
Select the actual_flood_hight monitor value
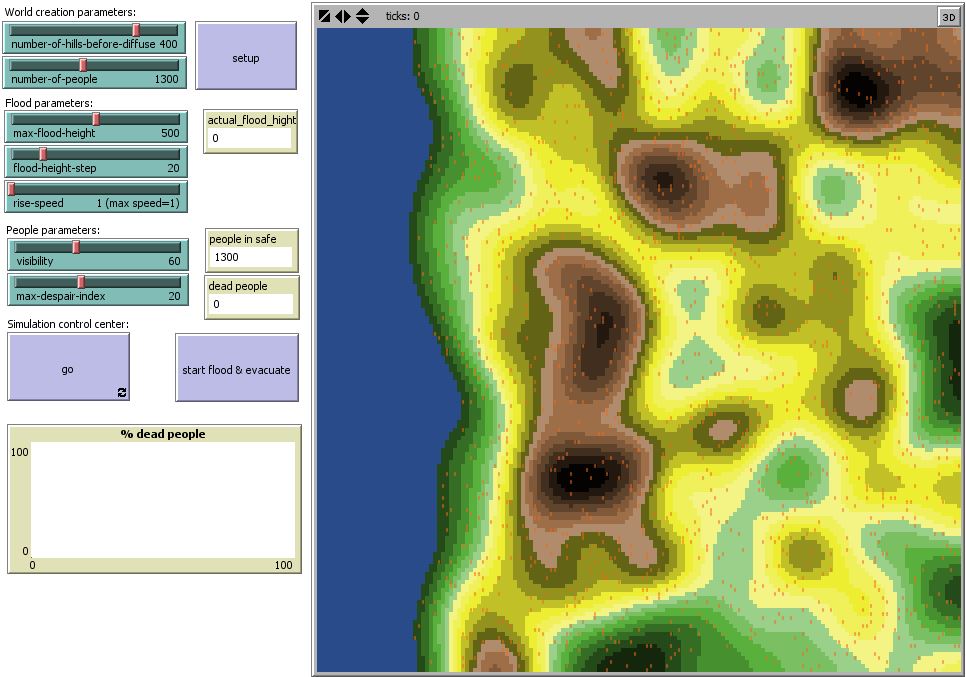pos(250,138)
